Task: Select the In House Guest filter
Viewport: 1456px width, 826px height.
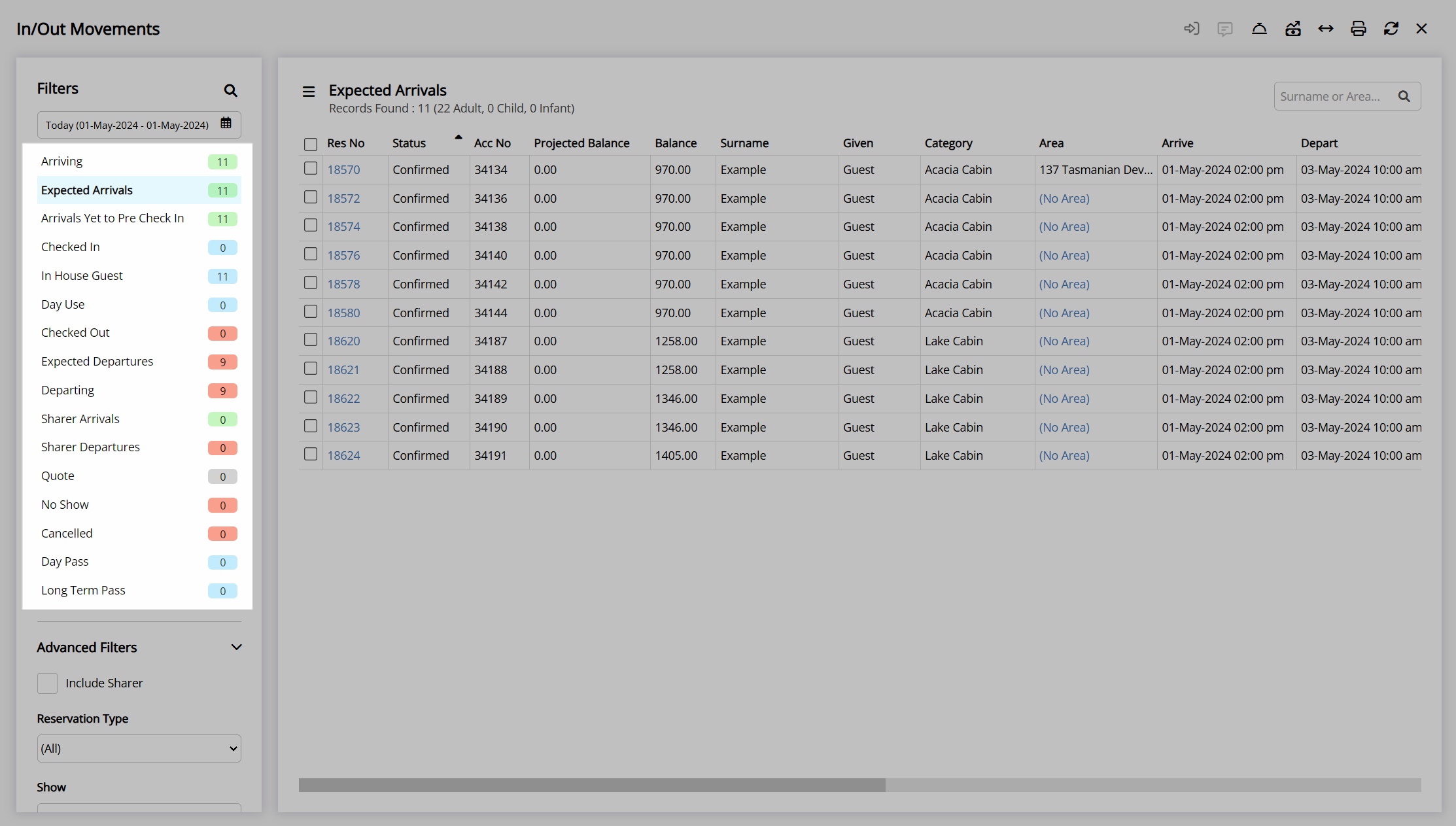Action: (x=139, y=276)
